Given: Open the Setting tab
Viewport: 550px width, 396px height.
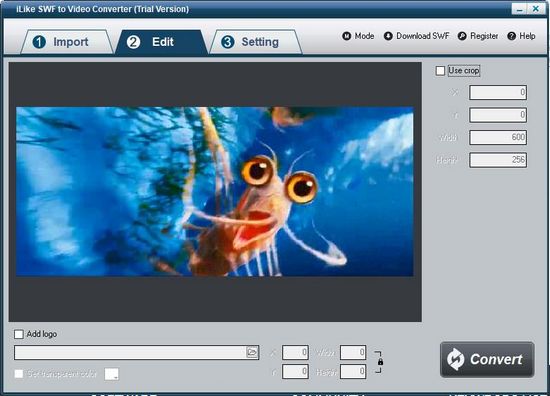Looking at the screenshot, I should [255, 42].
